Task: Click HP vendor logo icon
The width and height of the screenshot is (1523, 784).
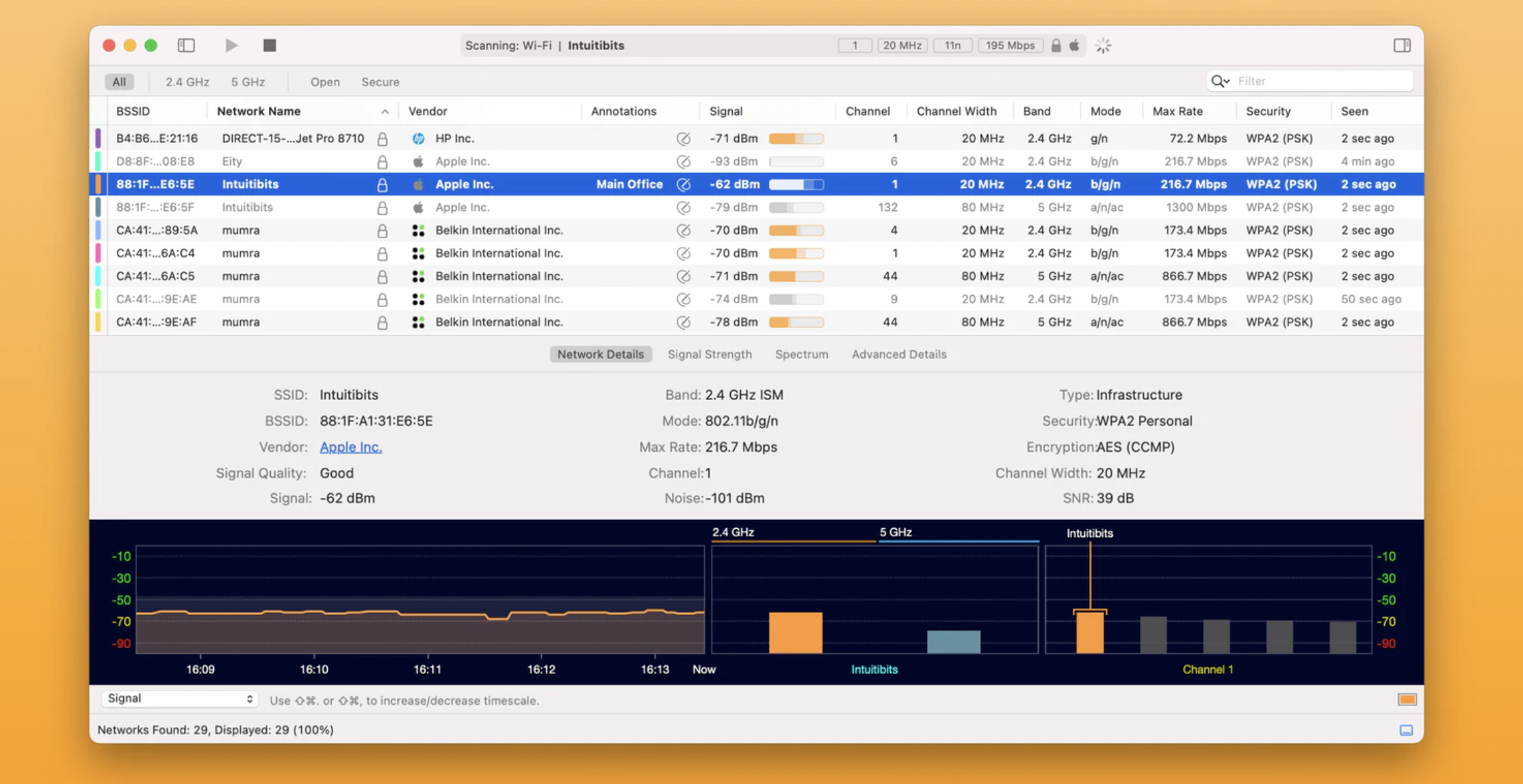Action: pos(418,138)
